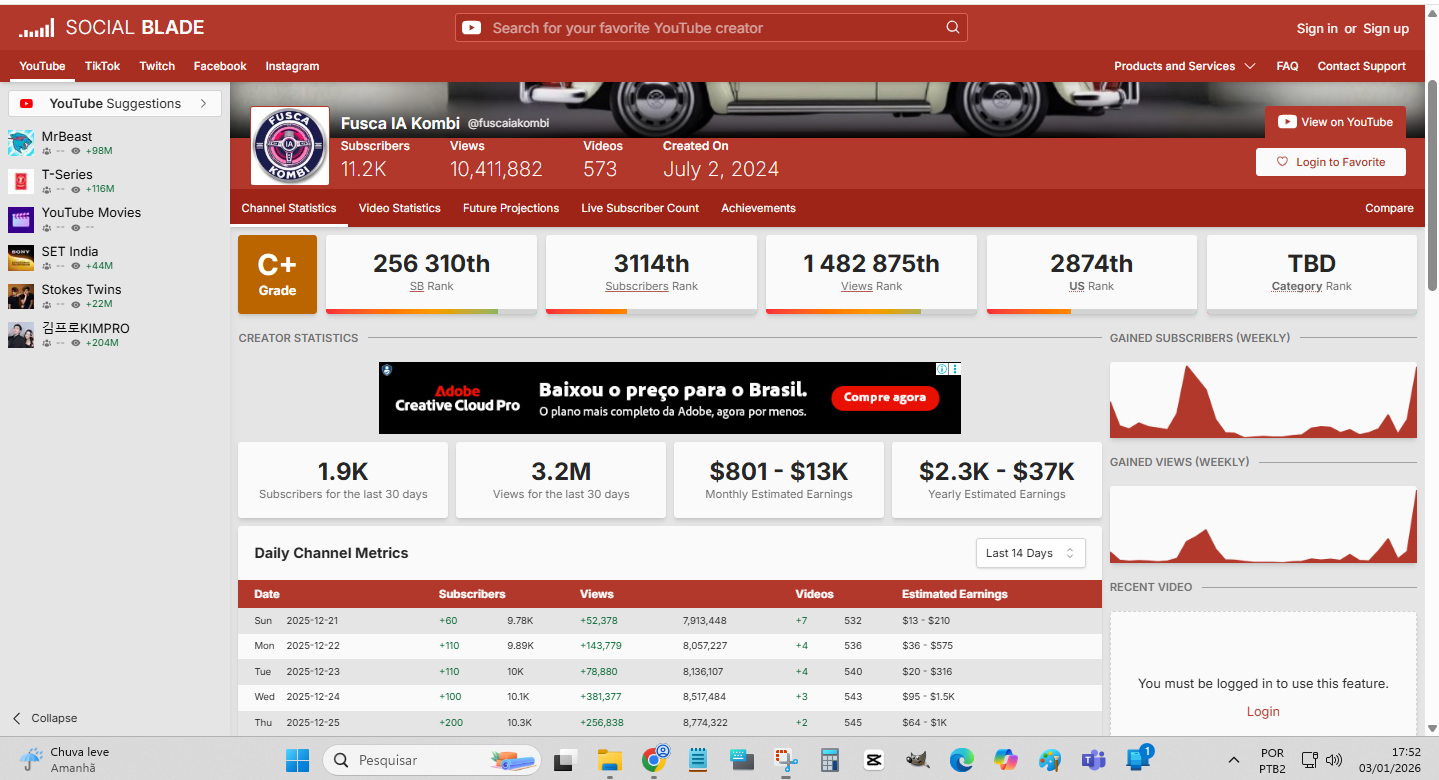Select the TikTok platform tab
Viewport: 1439px width, 780px height.
coord(102,66)
